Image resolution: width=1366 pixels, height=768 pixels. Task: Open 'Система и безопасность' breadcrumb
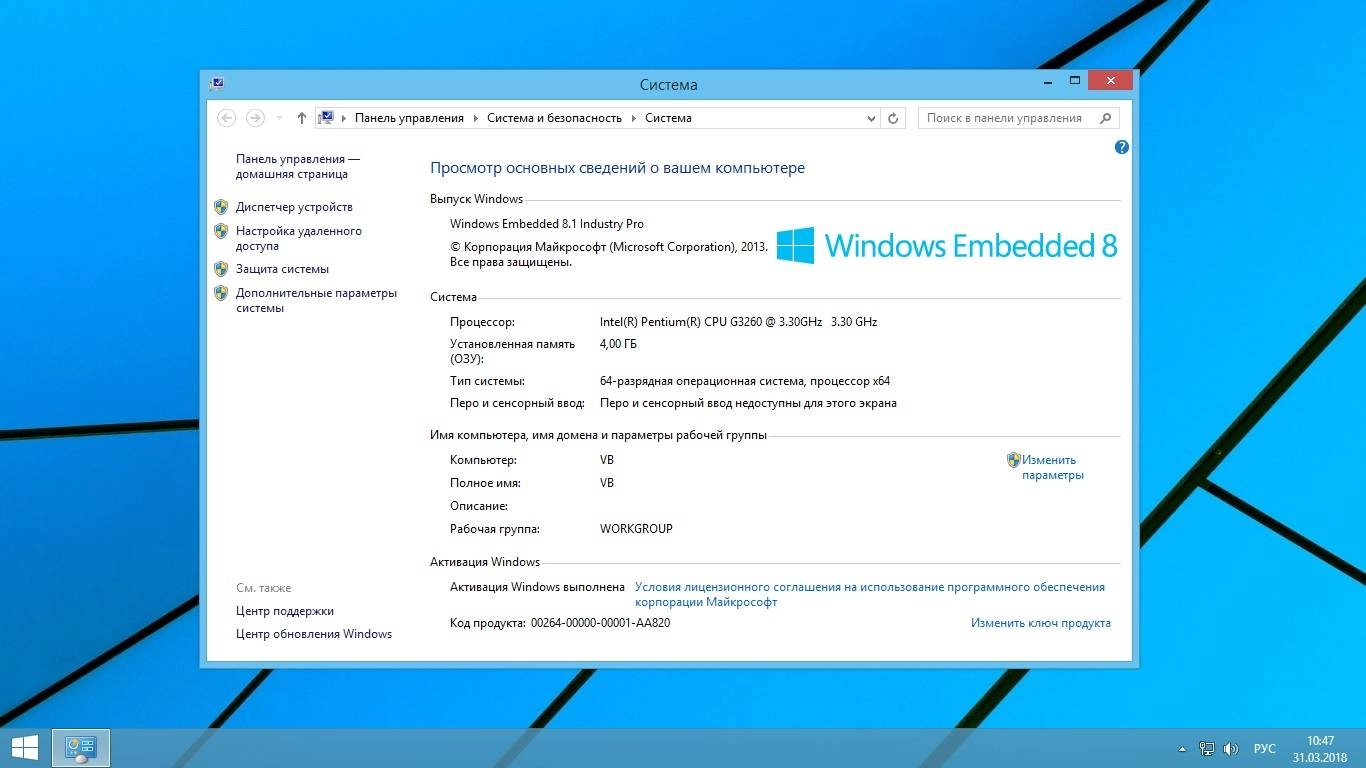point(554,118)
